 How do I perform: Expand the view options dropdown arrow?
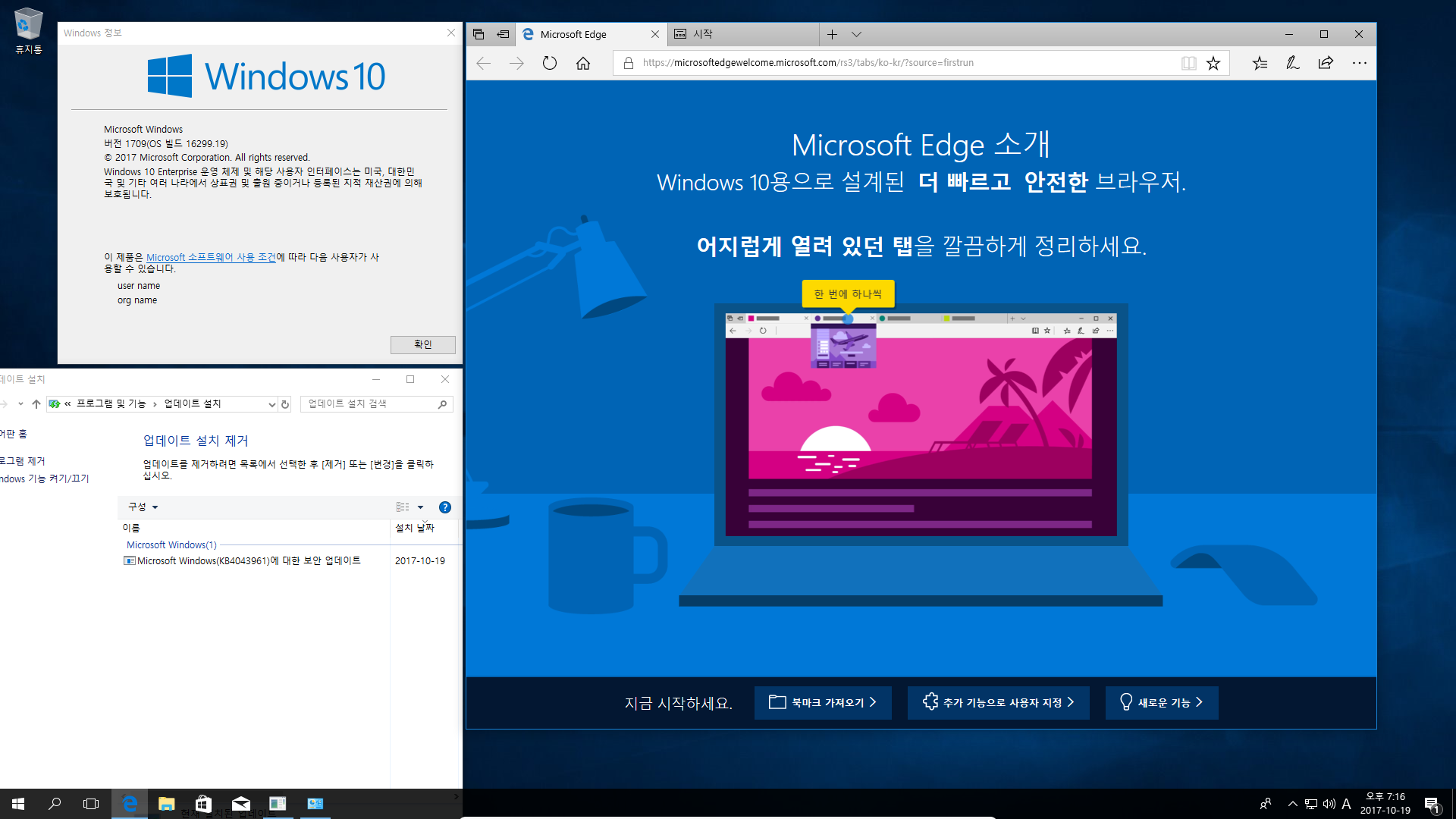[x=420, y=507]
